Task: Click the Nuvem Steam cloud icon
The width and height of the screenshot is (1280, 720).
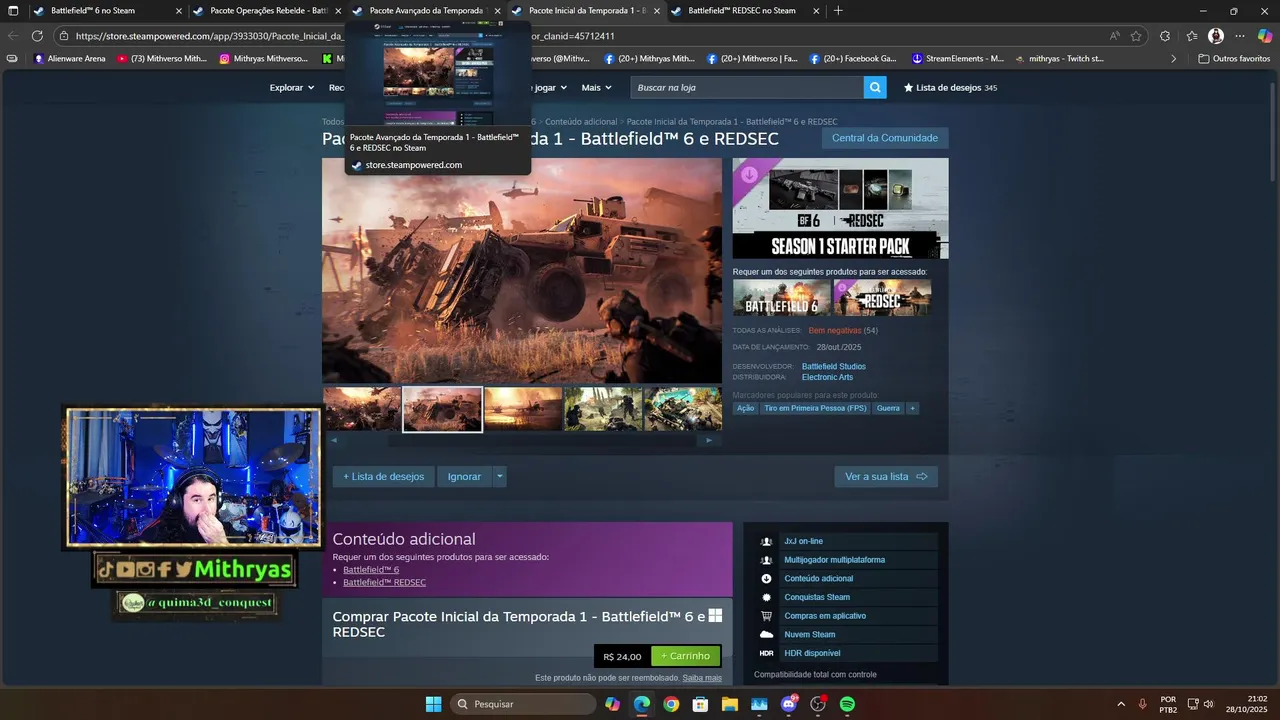Action: coord(766,634)
